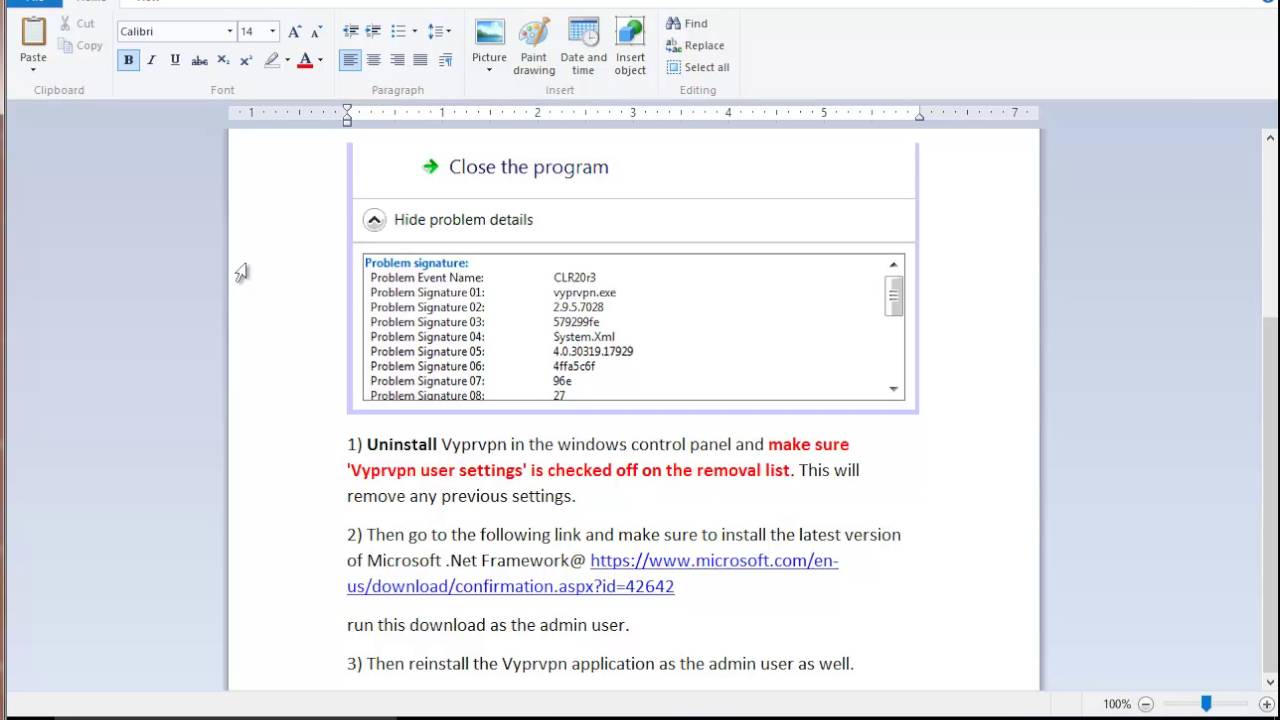The image size is (1280, 720).
Task: Open the list style dropdown arrow
Action: coord(415,32)
